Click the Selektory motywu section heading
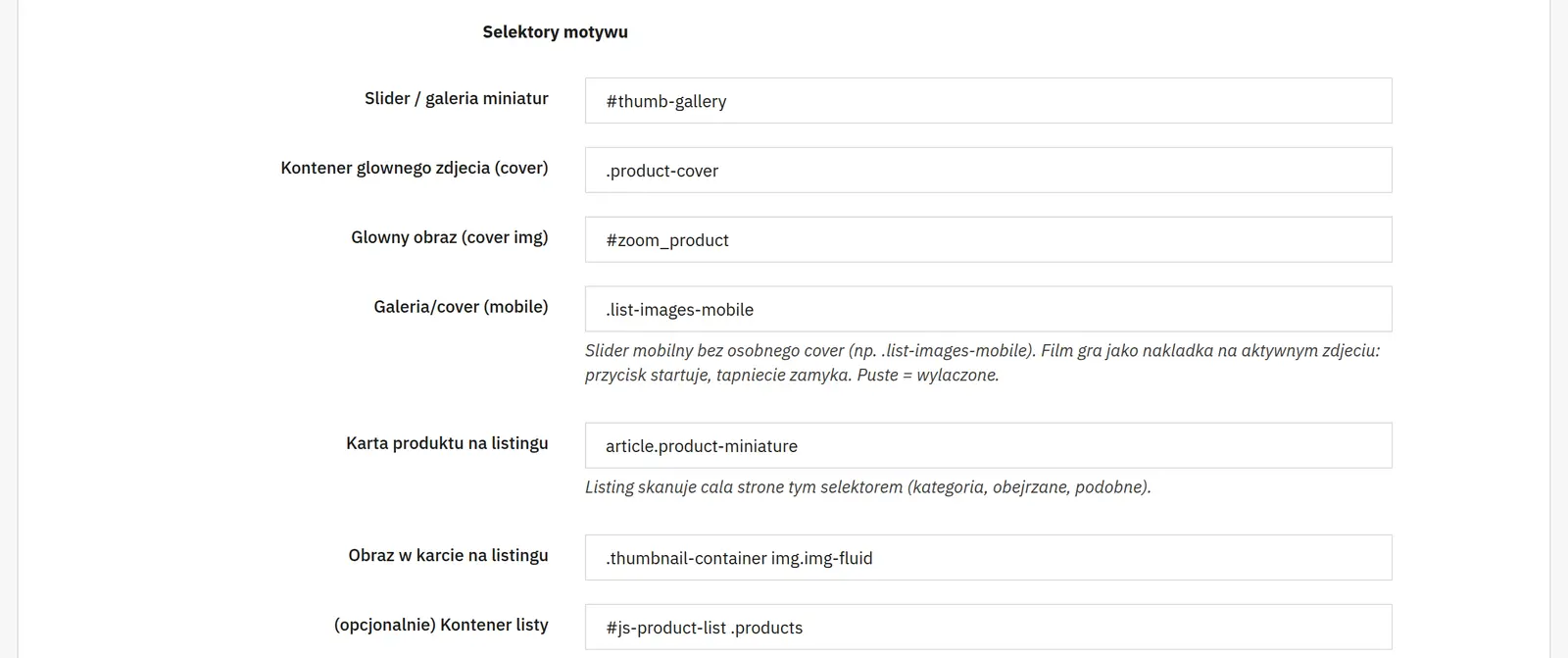This screenshot has width=1568, height=658. click(x=555, y=32)
